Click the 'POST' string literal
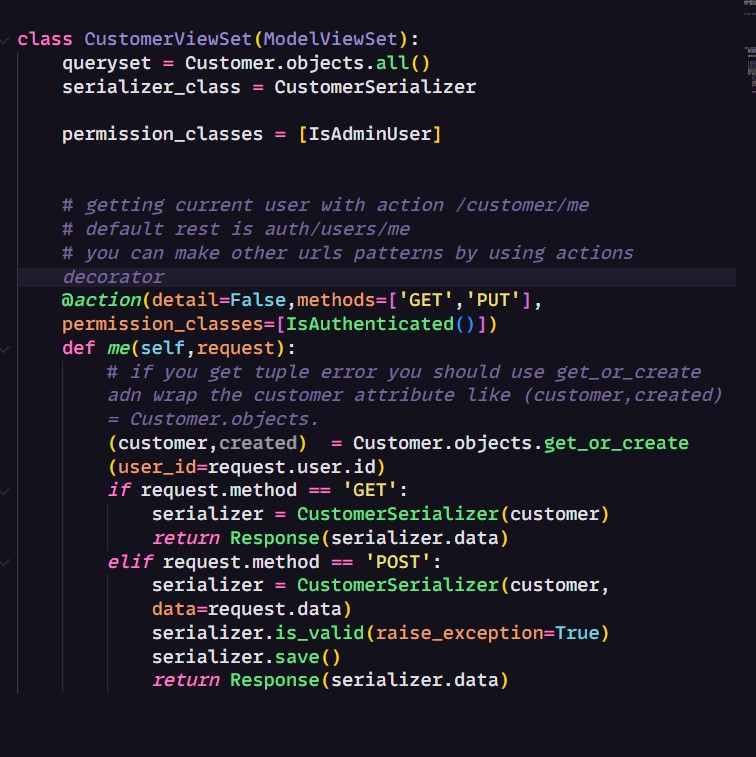 [x=397, y=562]
